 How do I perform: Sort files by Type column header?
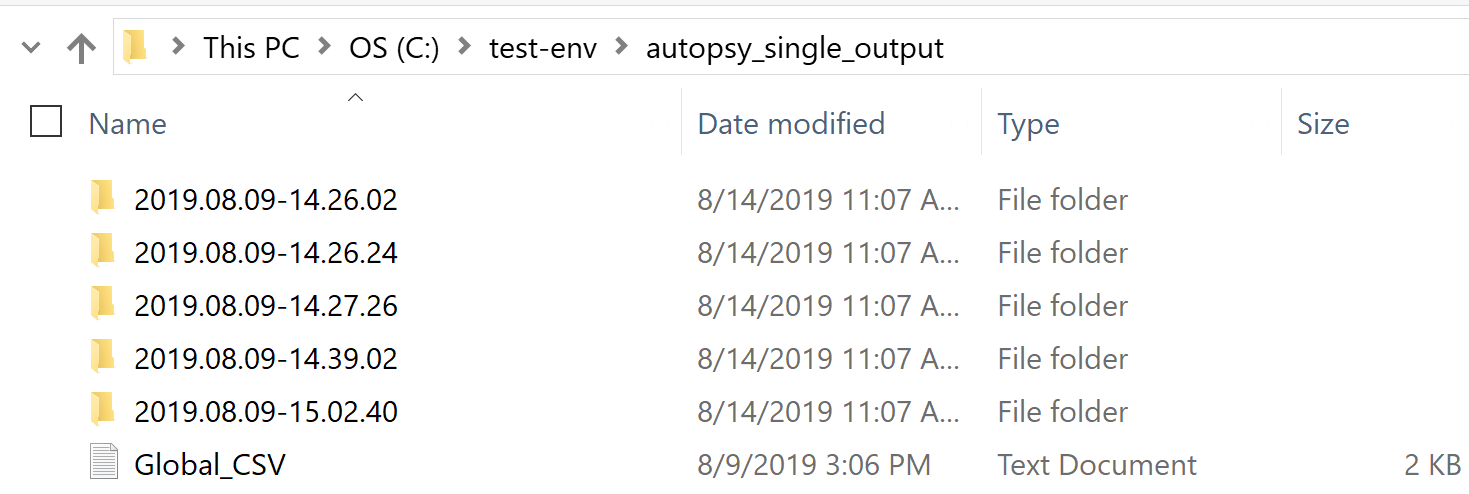click(1028, 123)
